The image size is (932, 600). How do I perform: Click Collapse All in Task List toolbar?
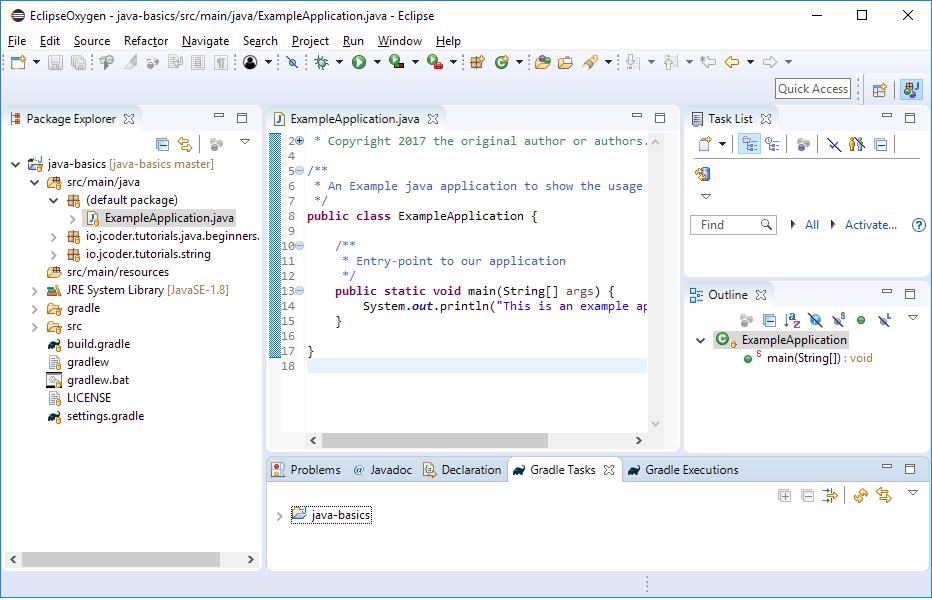tap(881, 144)
